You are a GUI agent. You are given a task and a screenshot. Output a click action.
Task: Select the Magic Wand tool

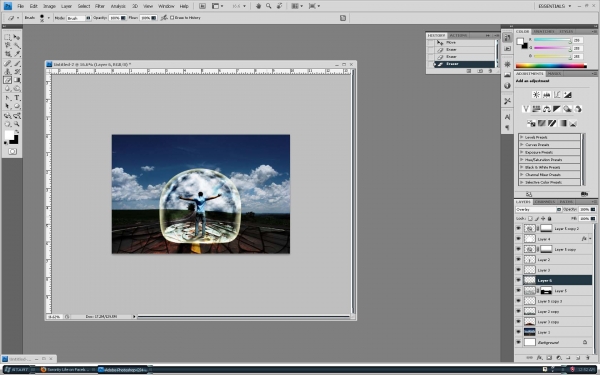pyautogui.click(x=17, y=46)
